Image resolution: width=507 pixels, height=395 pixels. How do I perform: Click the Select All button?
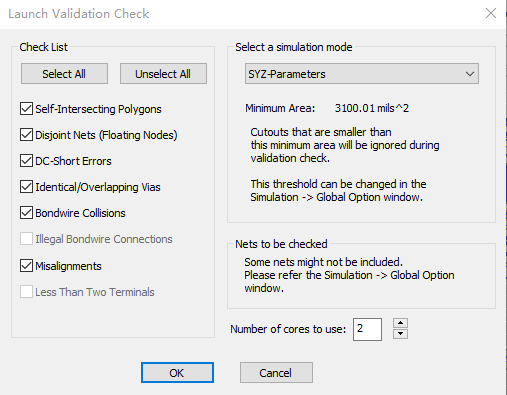(64, 74)
